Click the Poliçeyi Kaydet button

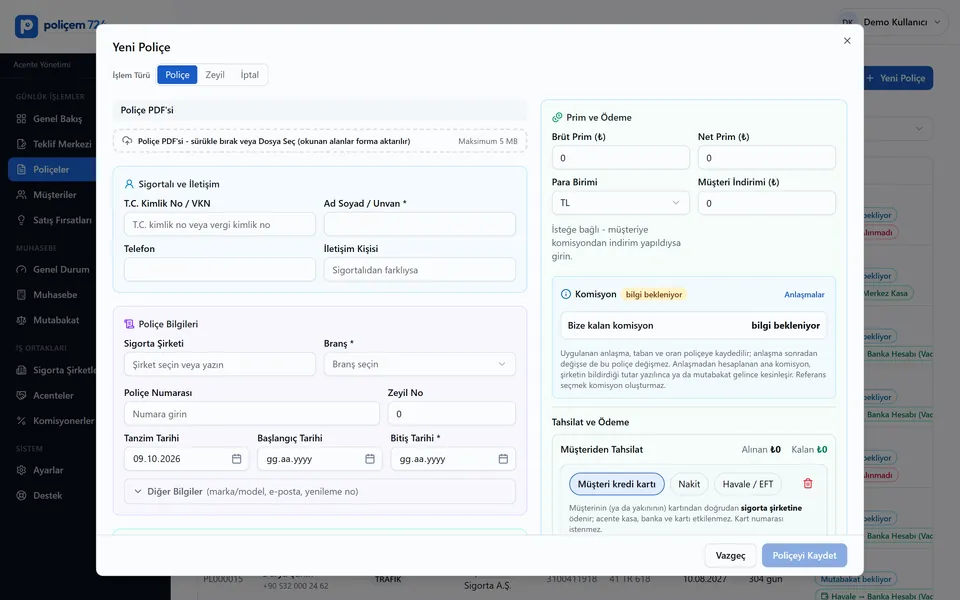pos(804,555)
